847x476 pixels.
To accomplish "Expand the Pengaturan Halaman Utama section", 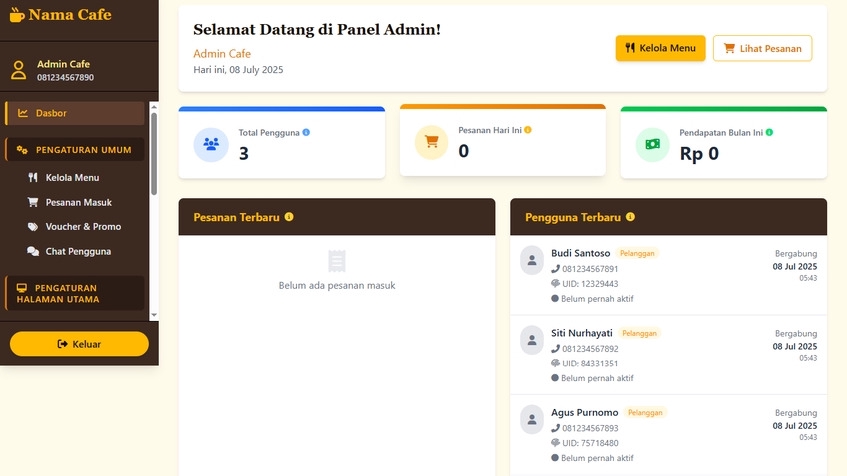I will 76,293.
